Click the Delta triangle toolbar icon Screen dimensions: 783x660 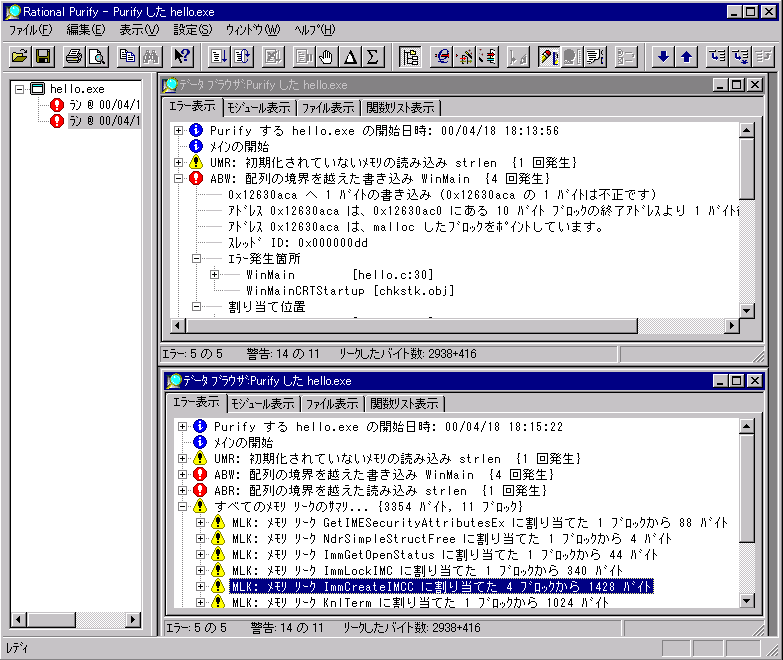click(350, 56)
